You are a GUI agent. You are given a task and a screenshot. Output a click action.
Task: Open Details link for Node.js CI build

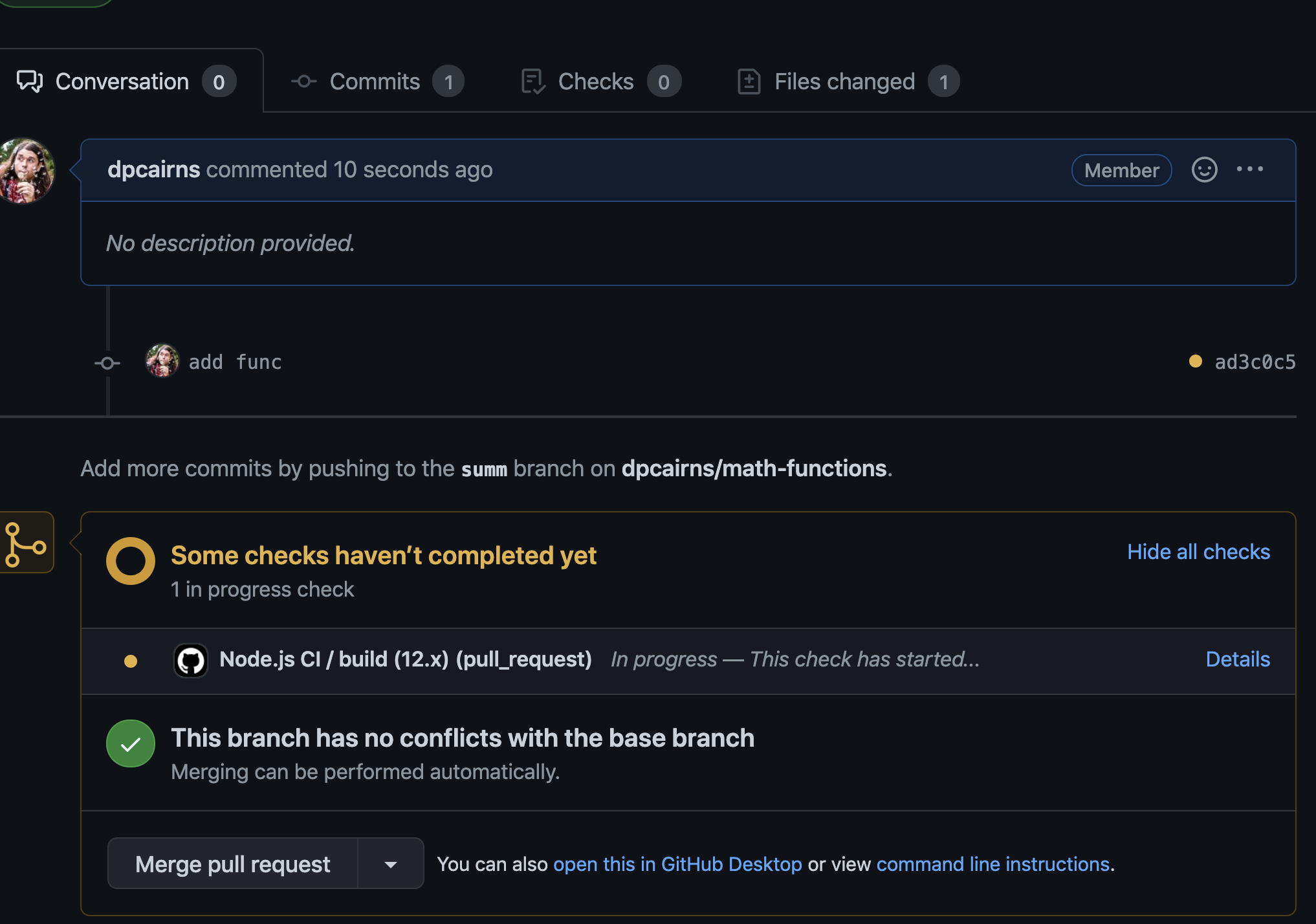(x=1238, y=659)
